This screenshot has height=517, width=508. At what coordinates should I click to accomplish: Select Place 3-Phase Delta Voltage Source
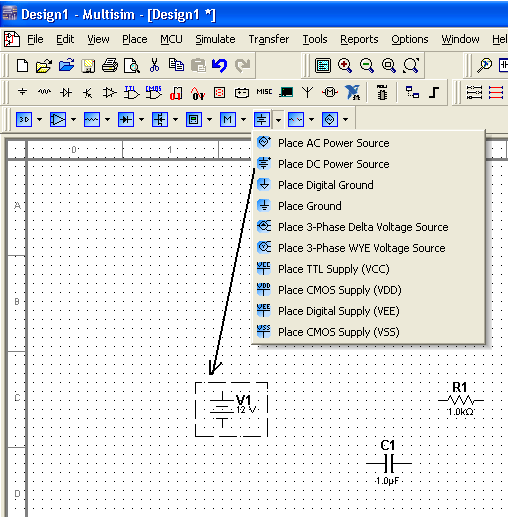(368, 227)
